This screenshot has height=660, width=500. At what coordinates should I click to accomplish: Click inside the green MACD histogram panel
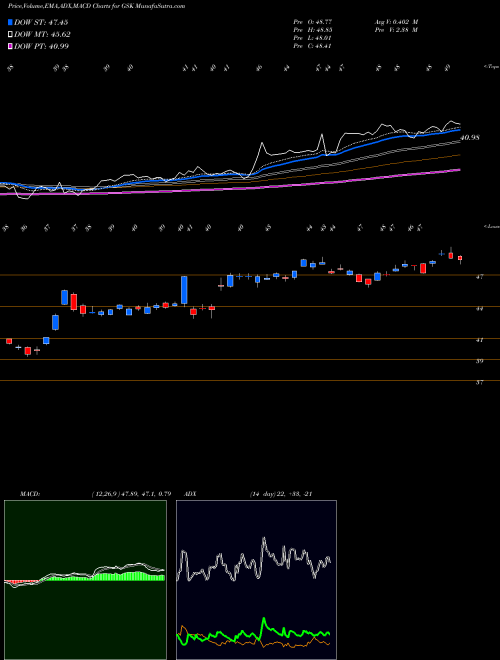click(x=85, y=580)
